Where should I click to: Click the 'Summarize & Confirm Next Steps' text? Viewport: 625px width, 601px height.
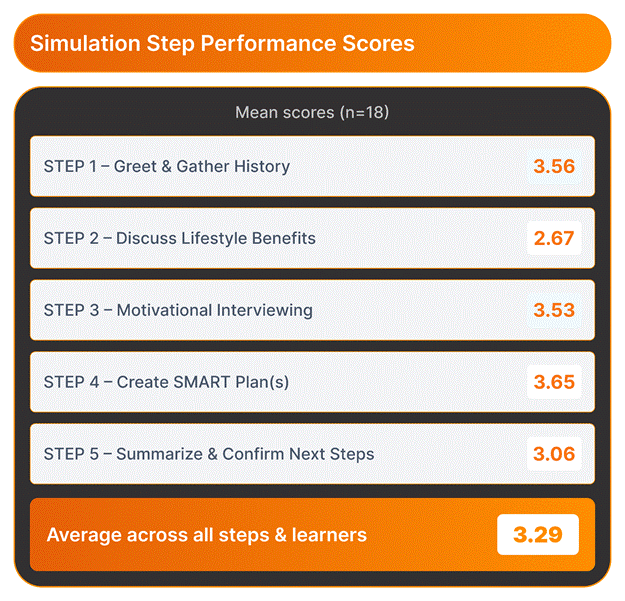tap(245, 454)
